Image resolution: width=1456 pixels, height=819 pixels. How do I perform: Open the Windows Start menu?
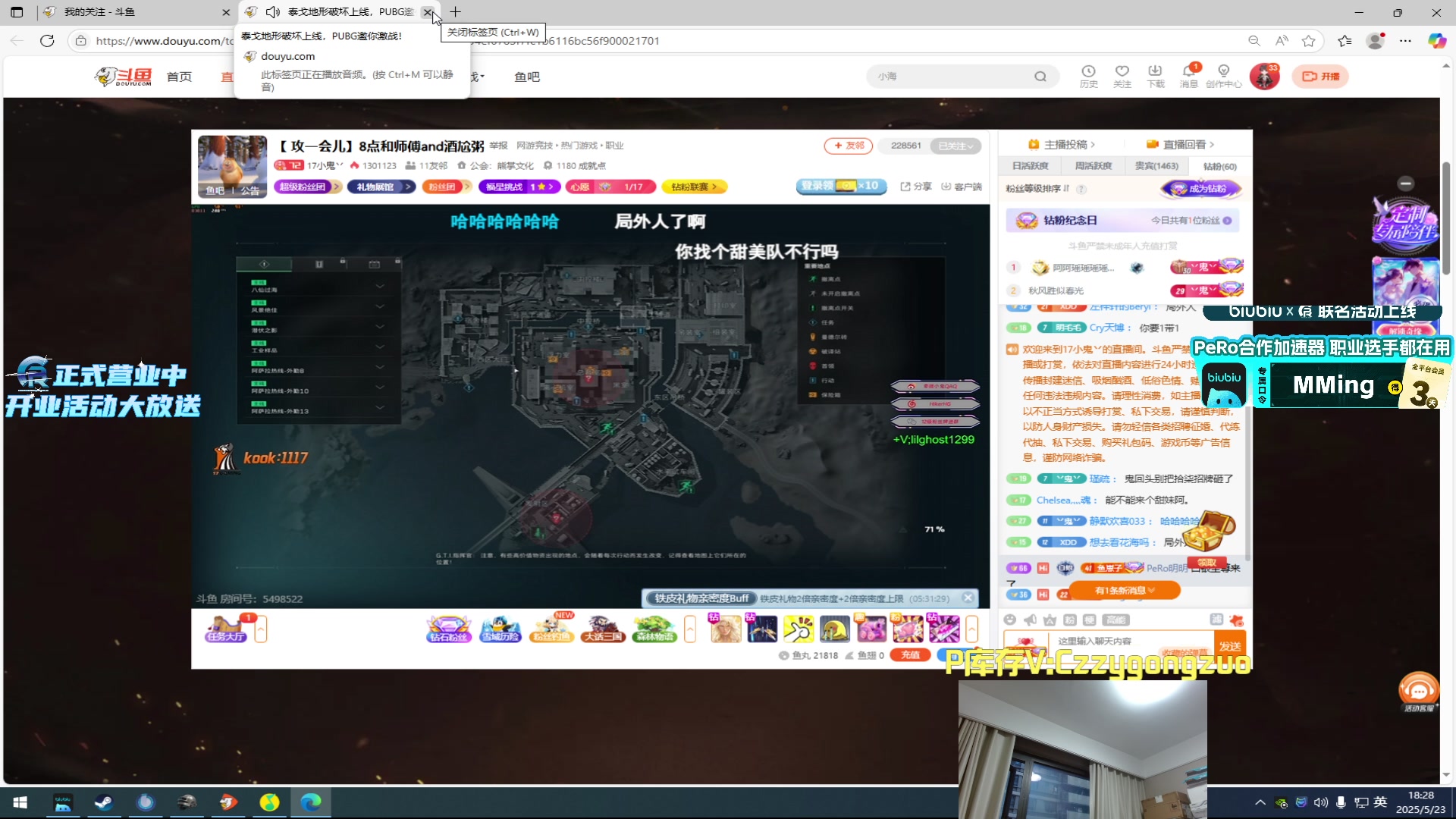pyautogui.click(x=20, y=802)
